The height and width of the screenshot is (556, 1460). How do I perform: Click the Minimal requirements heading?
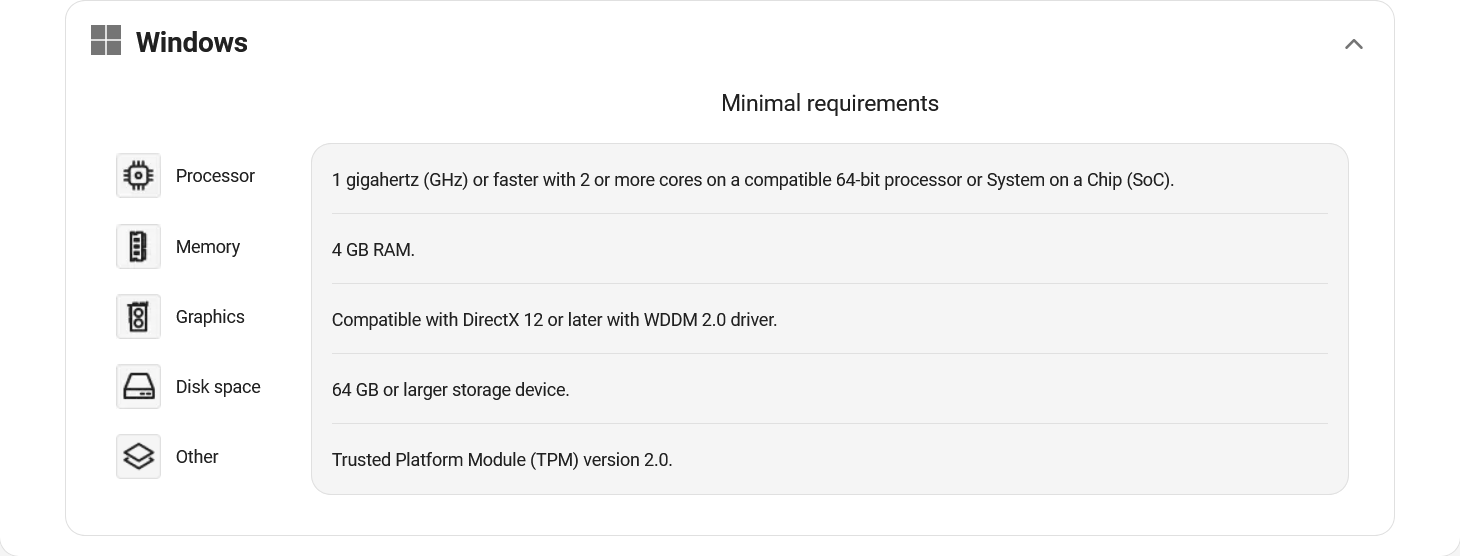pos(829,103)
